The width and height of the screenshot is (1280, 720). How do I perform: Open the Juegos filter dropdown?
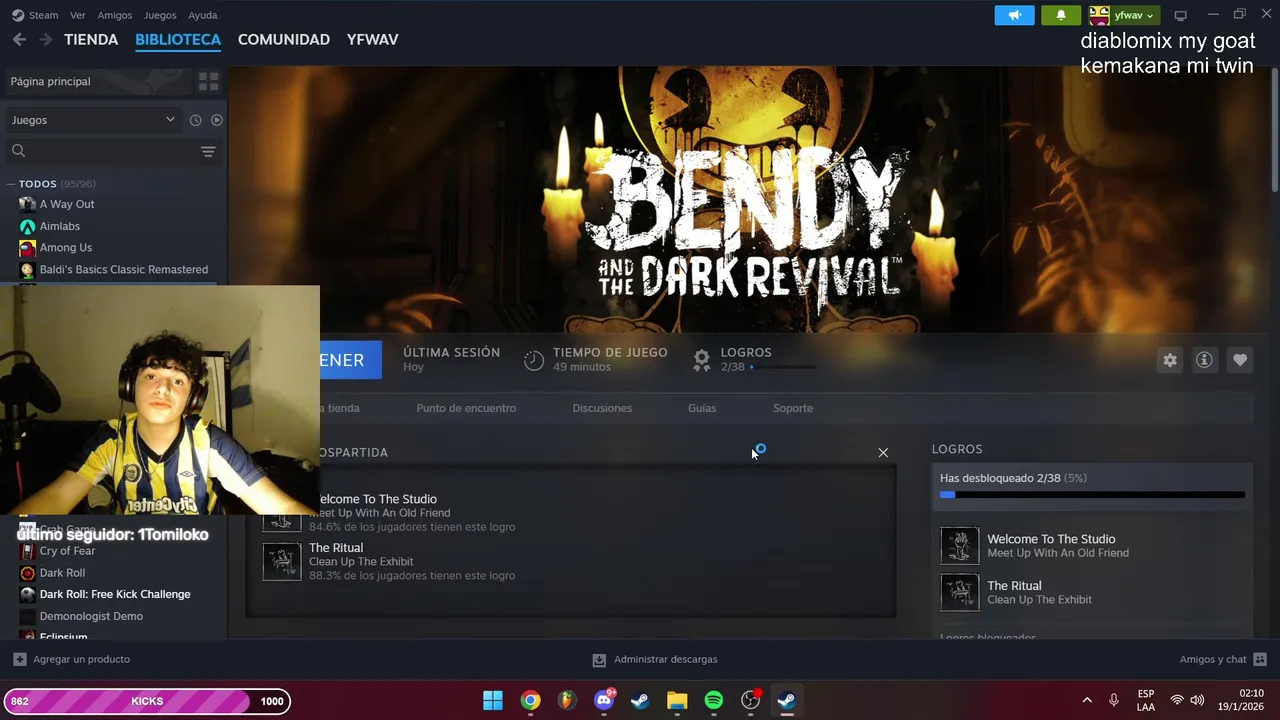92,120
